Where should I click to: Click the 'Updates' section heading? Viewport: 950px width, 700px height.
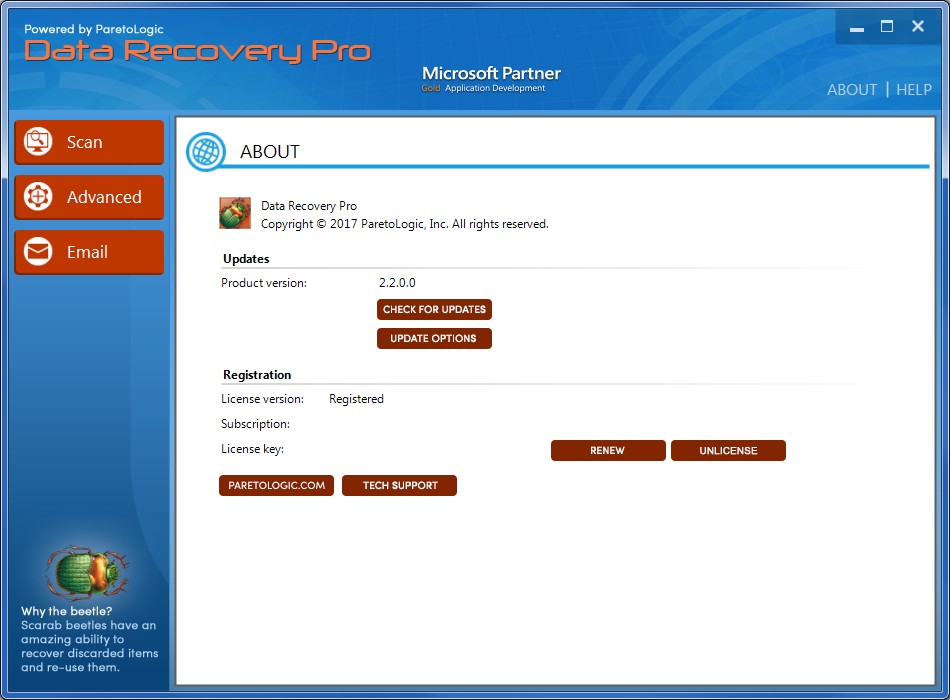(x=246, y=259)
